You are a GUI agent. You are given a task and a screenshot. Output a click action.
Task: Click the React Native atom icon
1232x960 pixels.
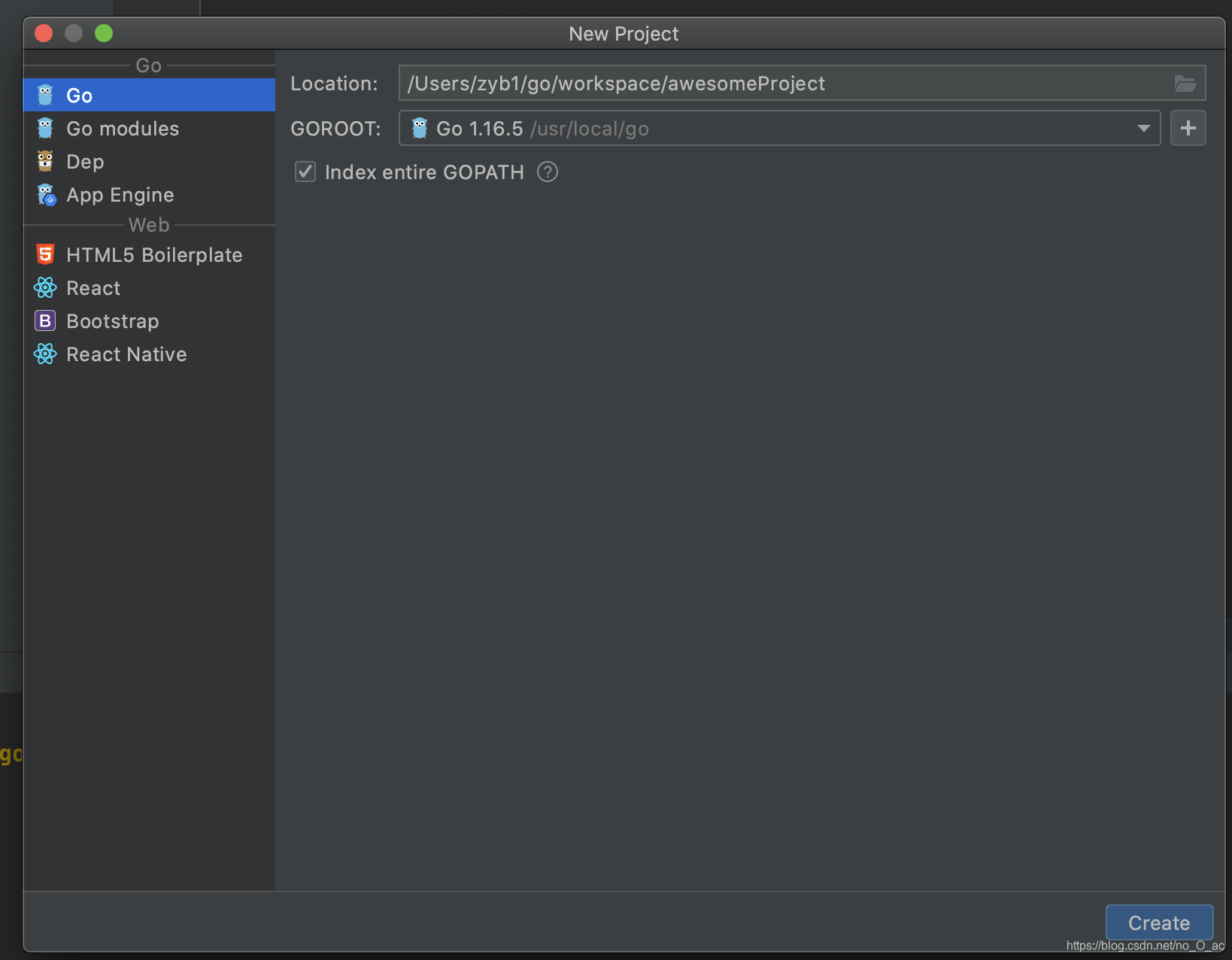45,354
